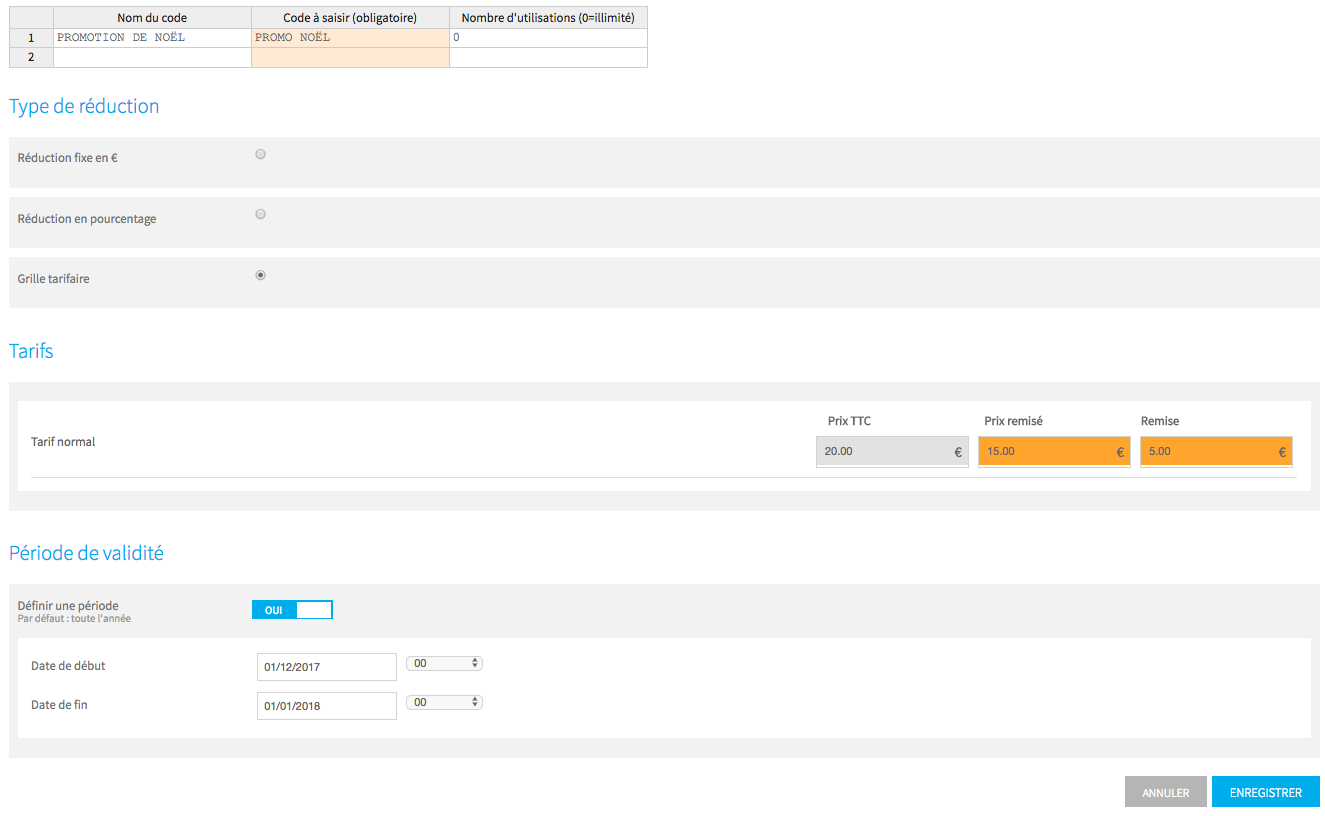
Task: Toggle the 'Définir une période' OUI switch
Action: click(x=291, y=610)
